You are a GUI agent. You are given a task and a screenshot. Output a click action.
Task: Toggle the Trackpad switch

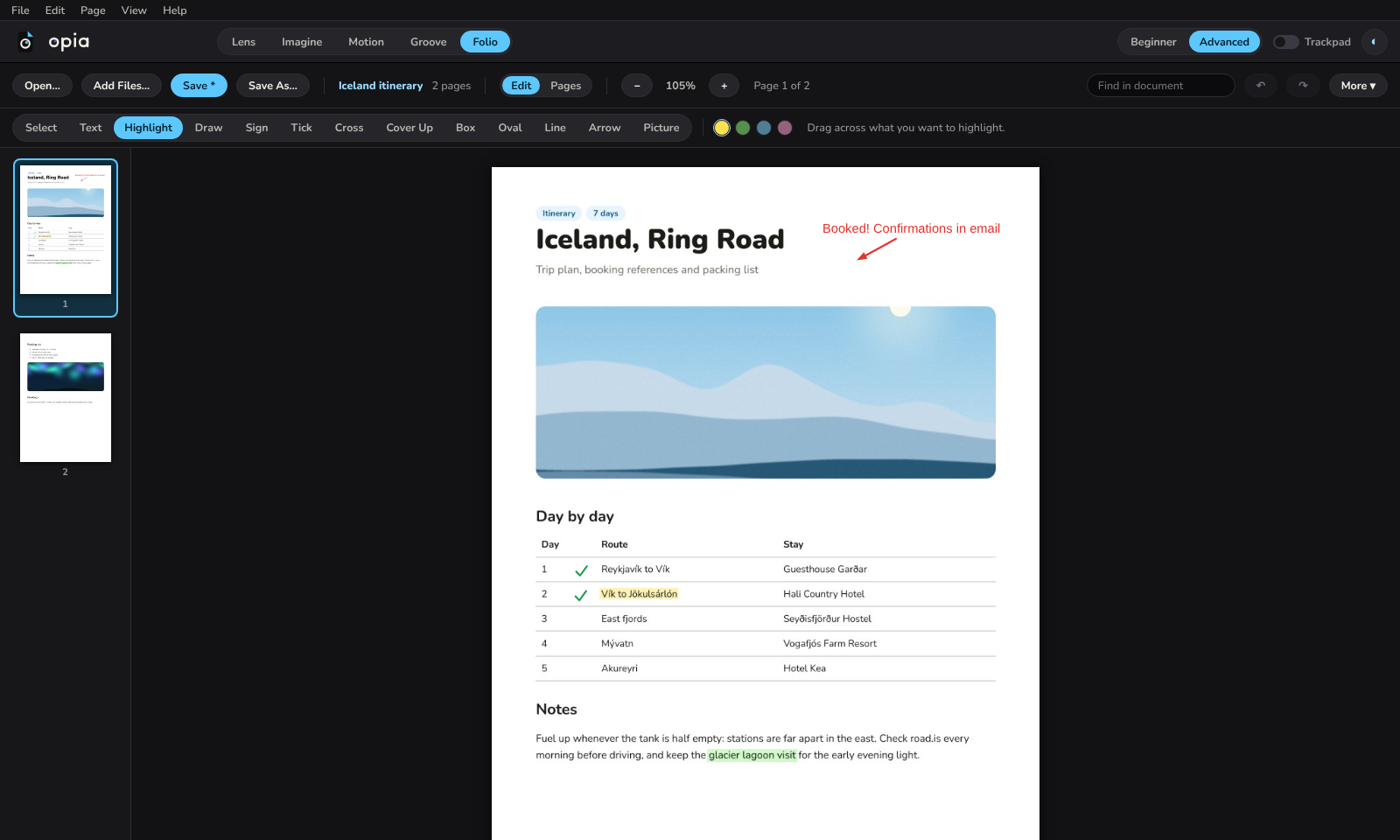(x=1285, y=42)
